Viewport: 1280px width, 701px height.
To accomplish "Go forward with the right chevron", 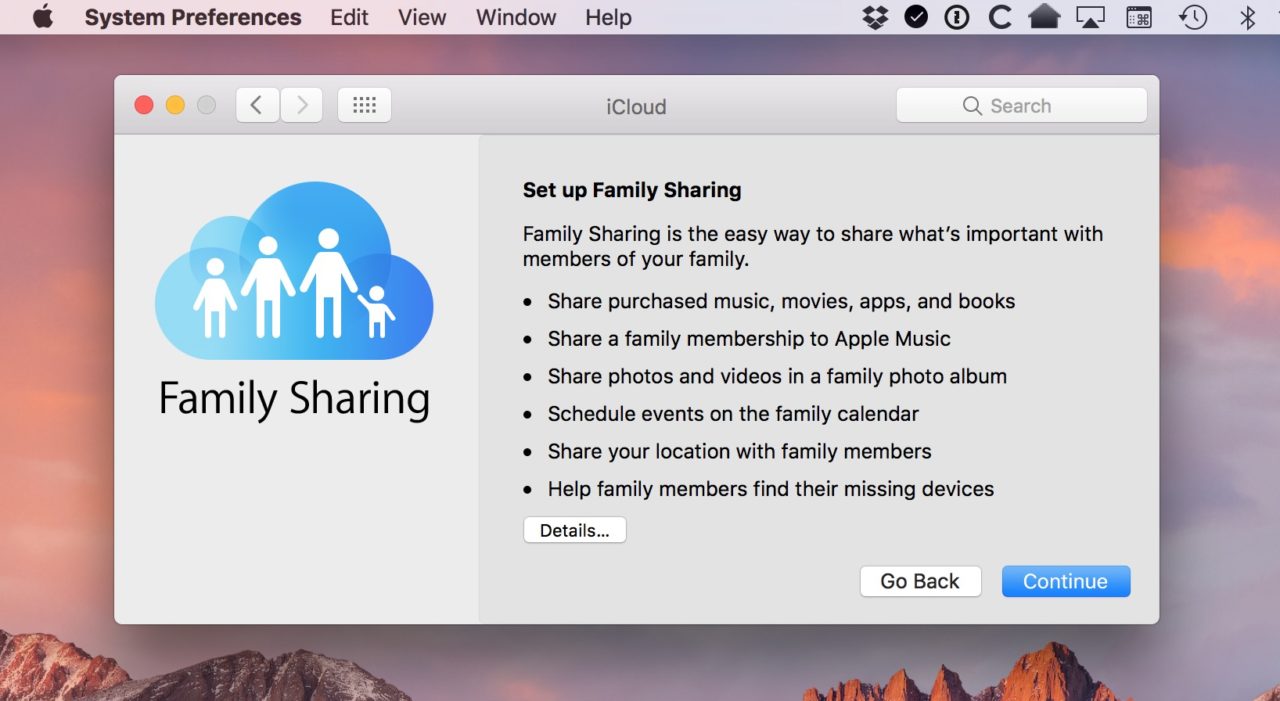I will [301, 105].
